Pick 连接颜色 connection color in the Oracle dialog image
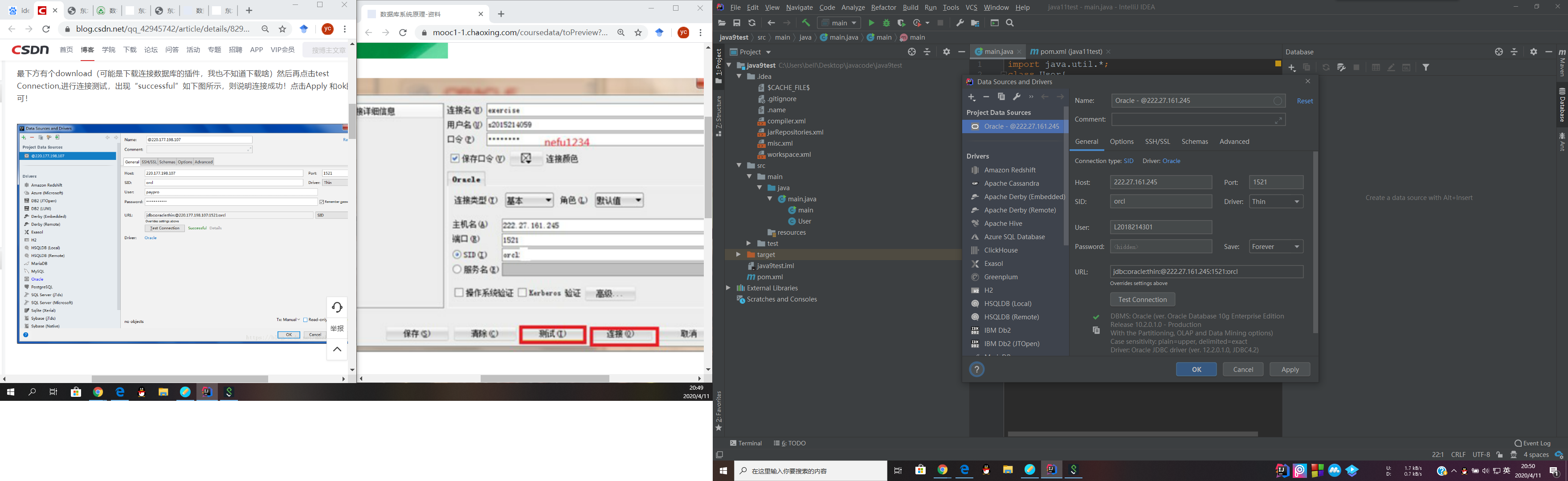Viewport: 1568px width, 481px height. [x=527, y=158]
